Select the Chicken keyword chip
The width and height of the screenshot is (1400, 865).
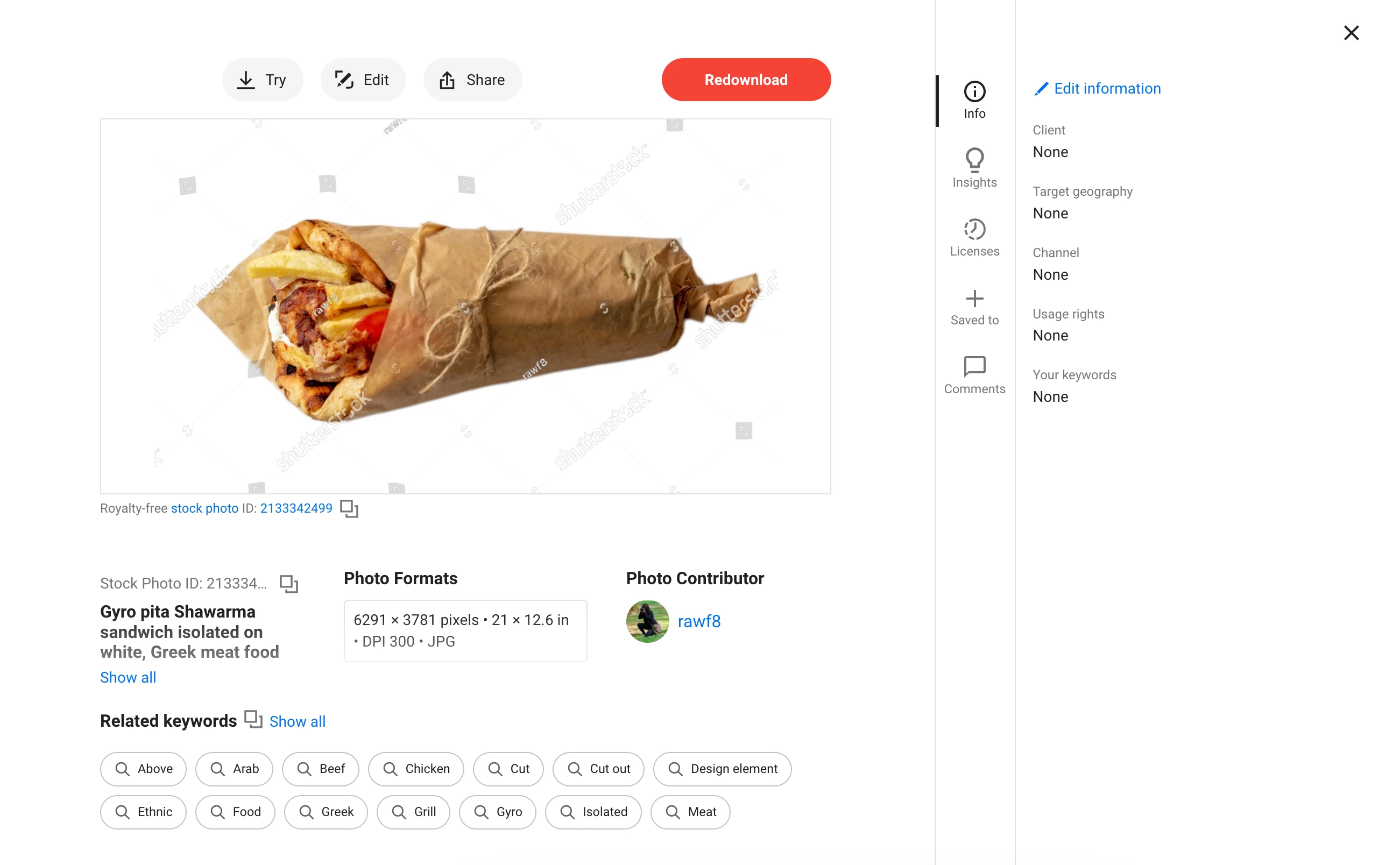pyautogui.click(x=416, y=769)
